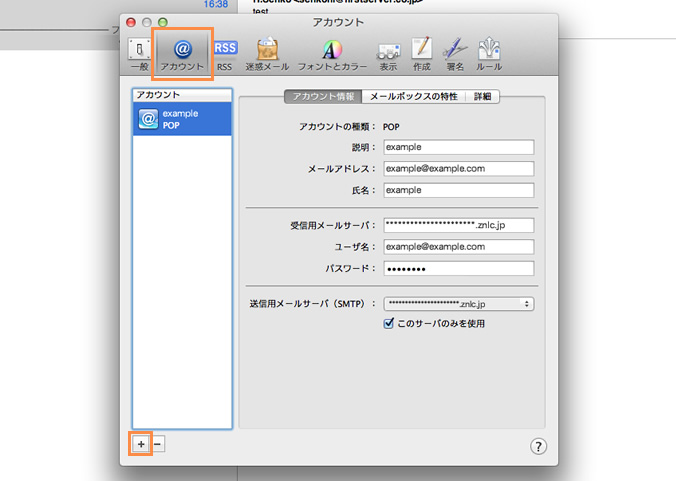This screenshot has height=481, width=676.
Task: Open フォントとカラー preferences
Action: click(x=331, y=53)
